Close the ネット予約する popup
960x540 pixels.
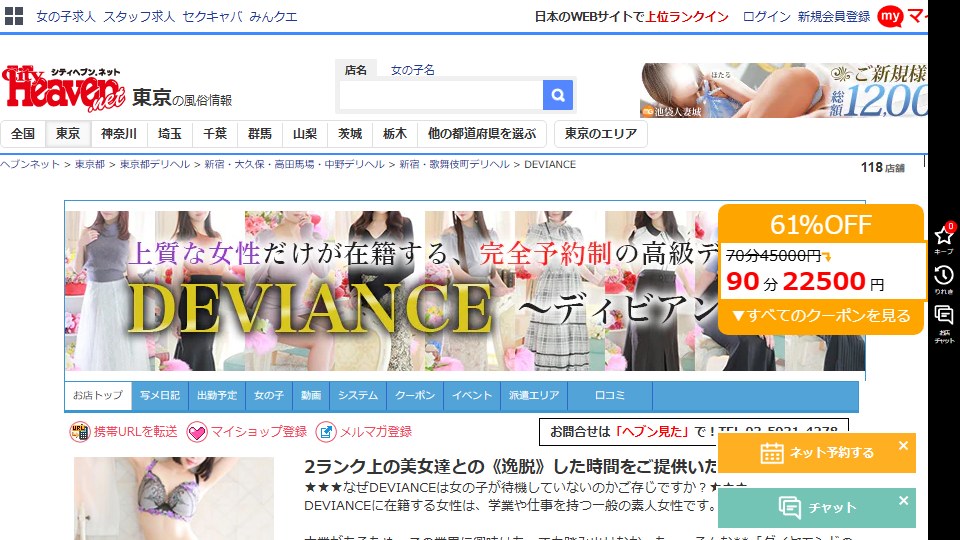coord(903,446)
